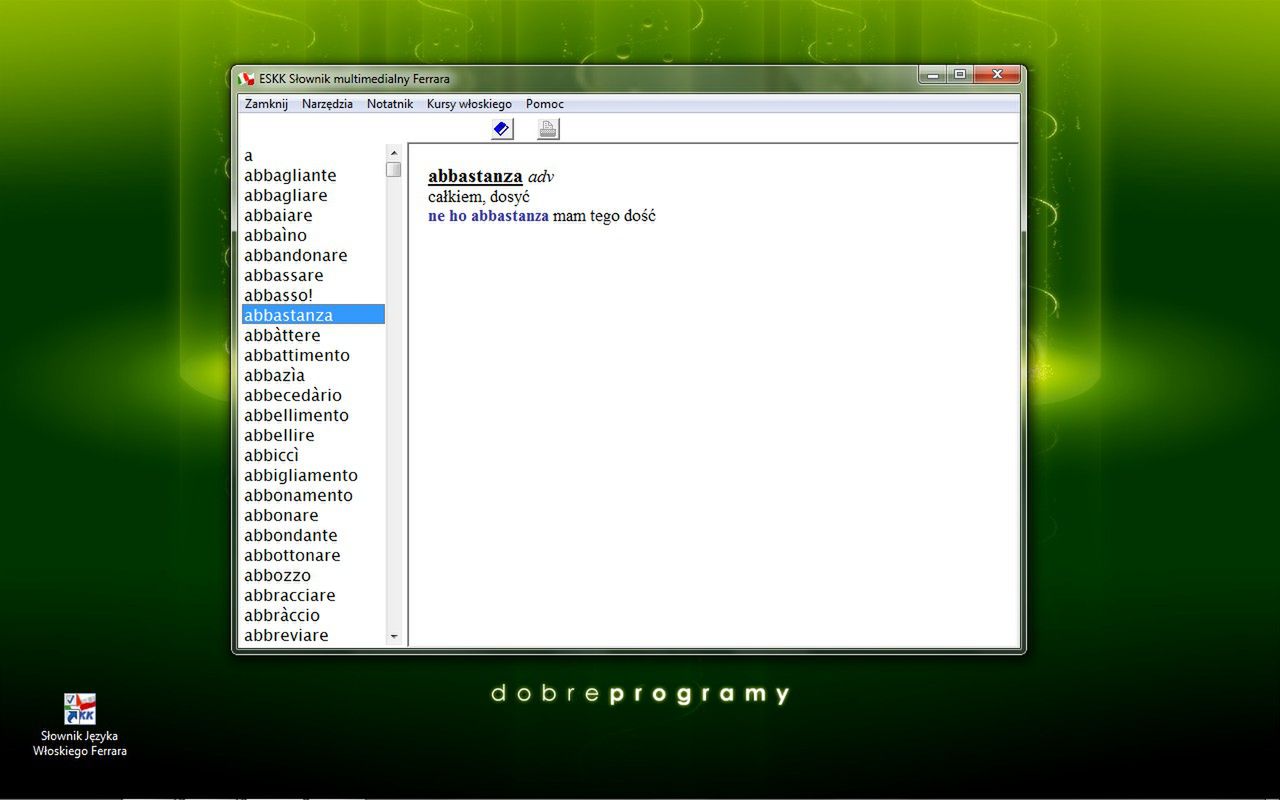Image resolution: width=1280 pixels, height=800 pixels.
Task: Open the Zamknij menu
Action: click(266, 104)
